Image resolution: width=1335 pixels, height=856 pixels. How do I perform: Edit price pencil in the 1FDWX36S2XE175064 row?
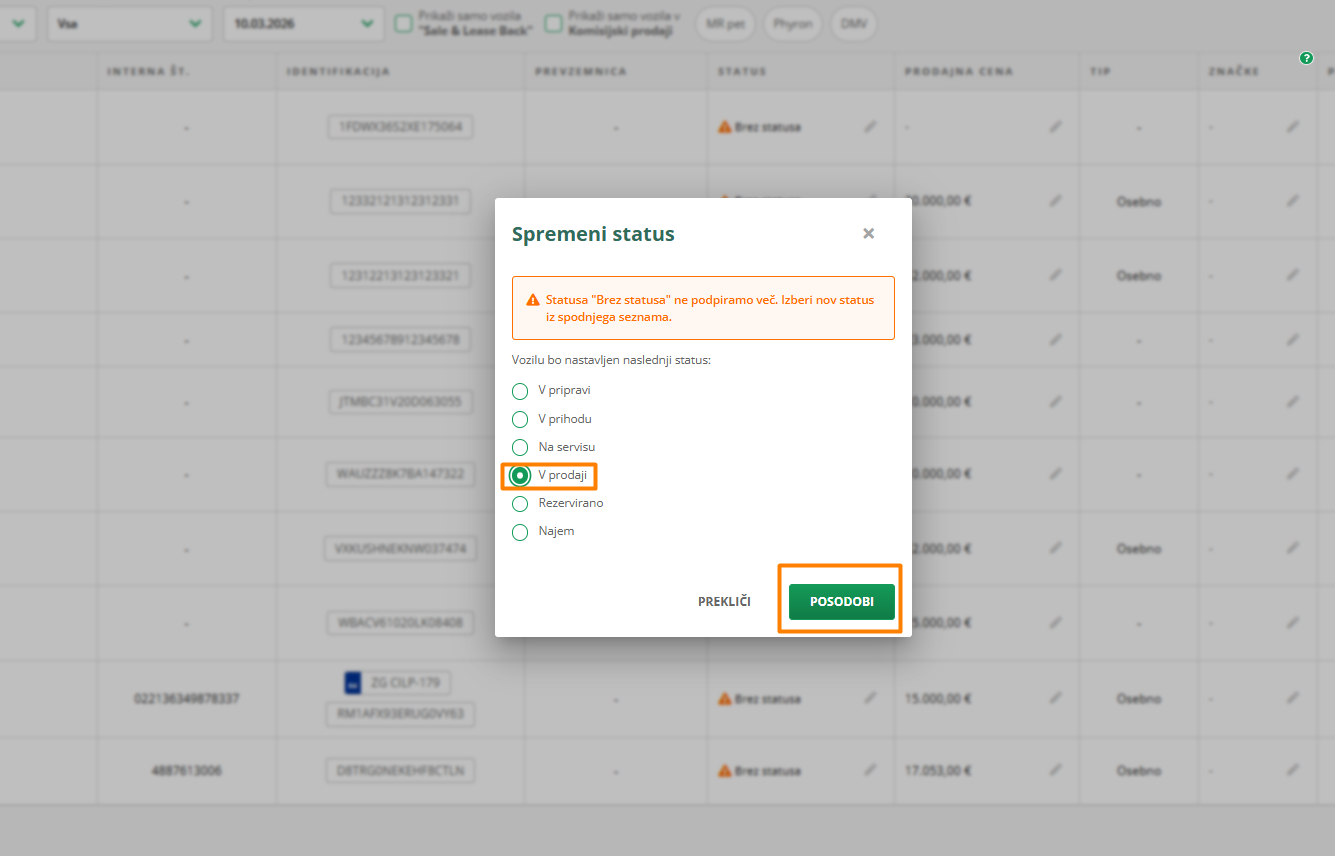coord(1056,127)
